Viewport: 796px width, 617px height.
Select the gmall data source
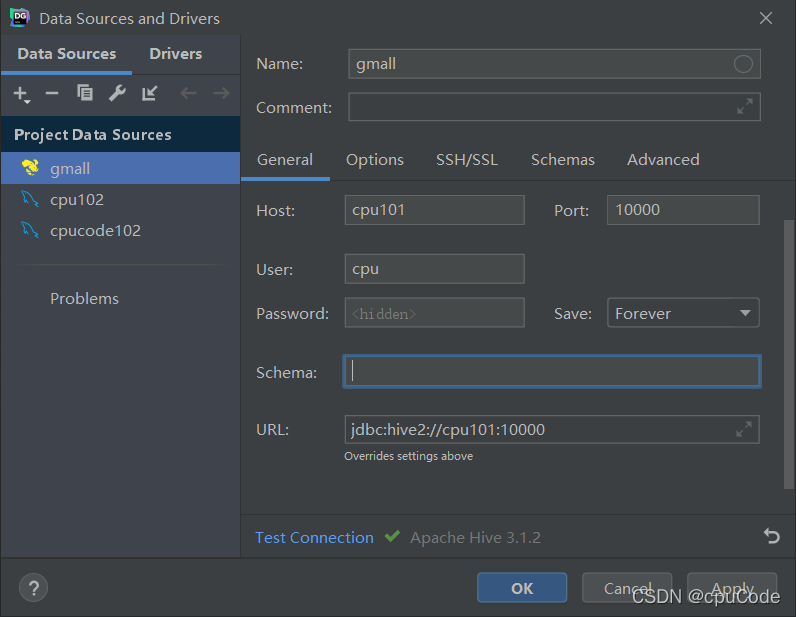120,168
